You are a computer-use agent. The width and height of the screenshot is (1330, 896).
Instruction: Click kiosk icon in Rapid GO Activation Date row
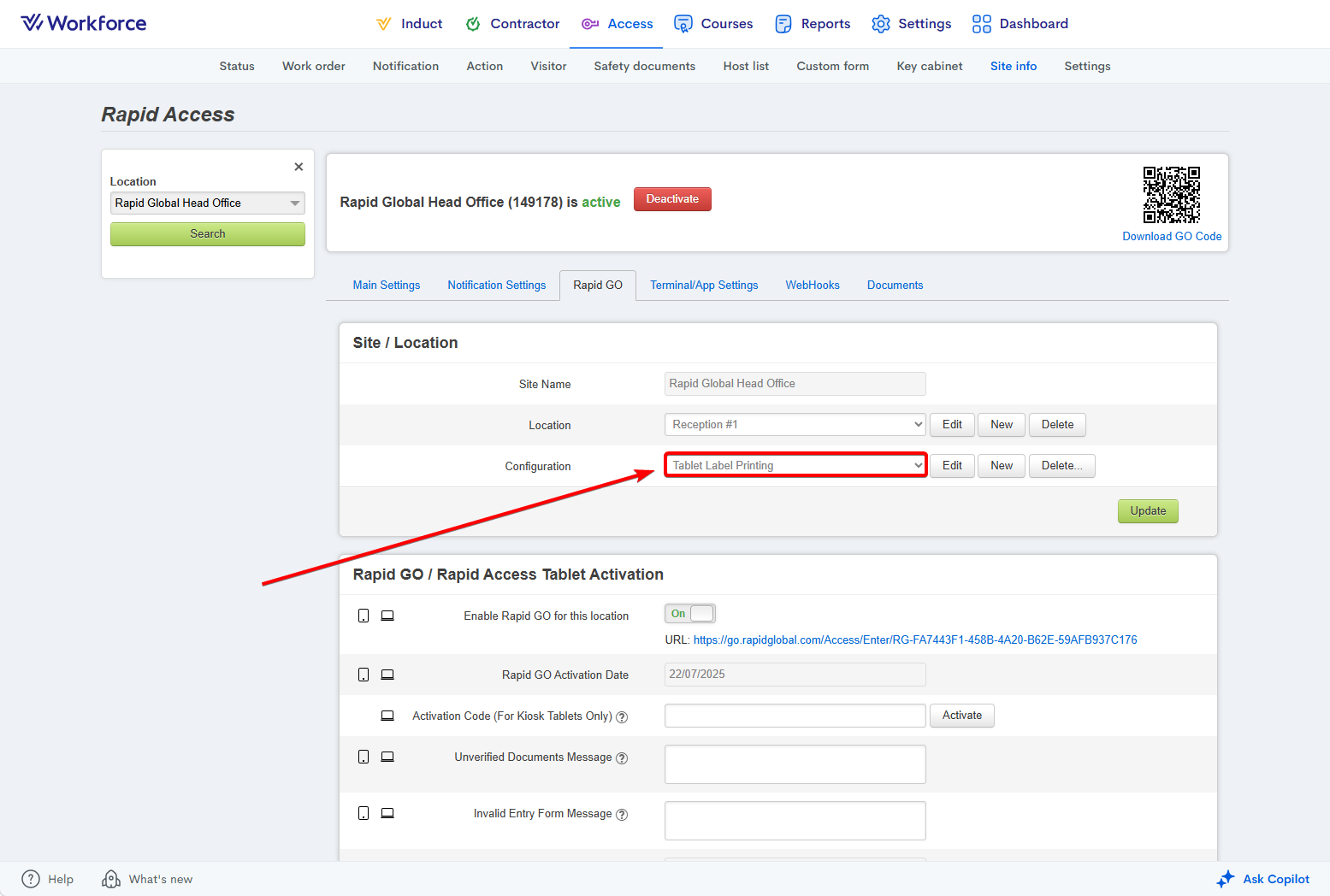click(x=387, y=675)
